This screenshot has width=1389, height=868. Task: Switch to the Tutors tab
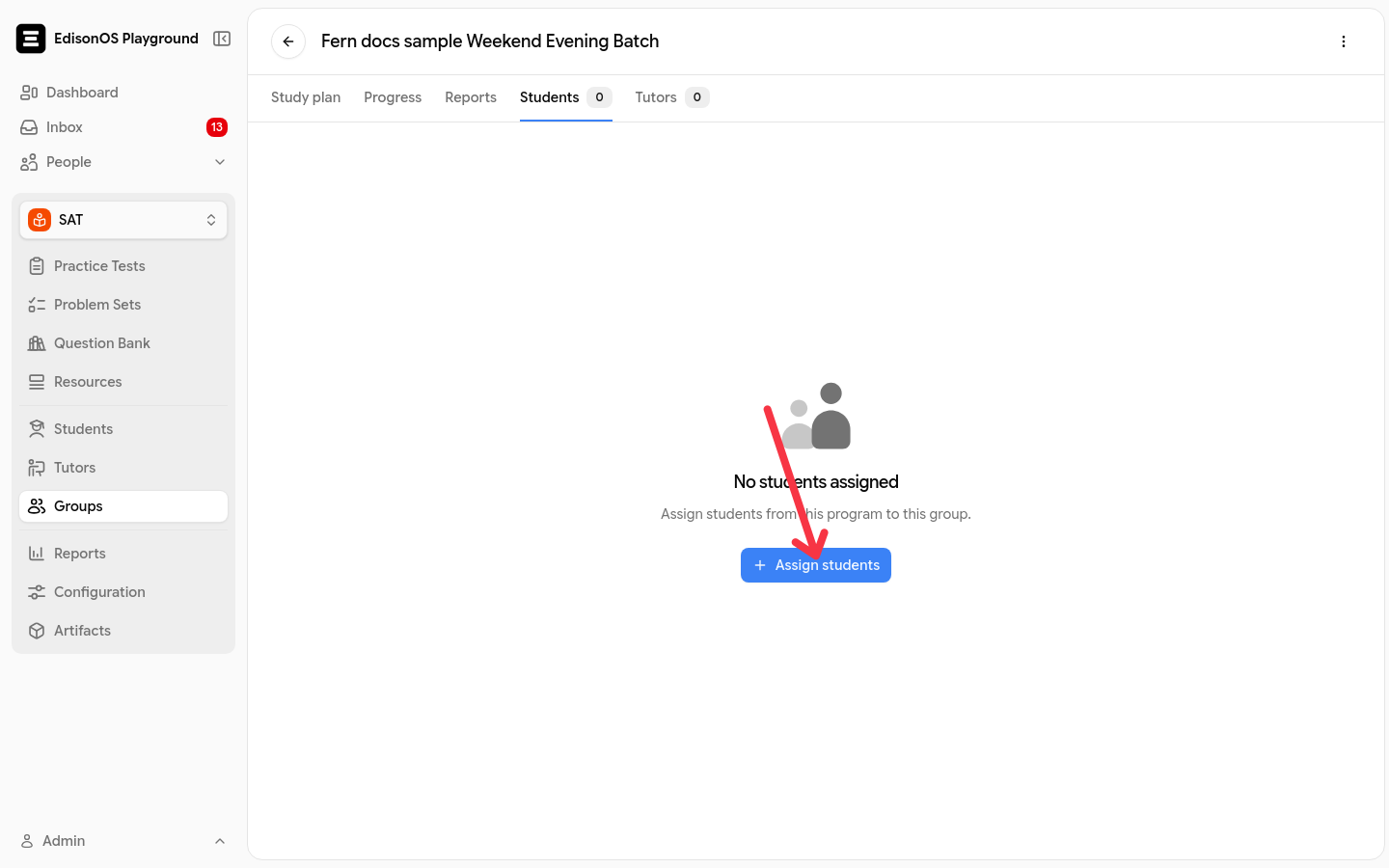672,97
